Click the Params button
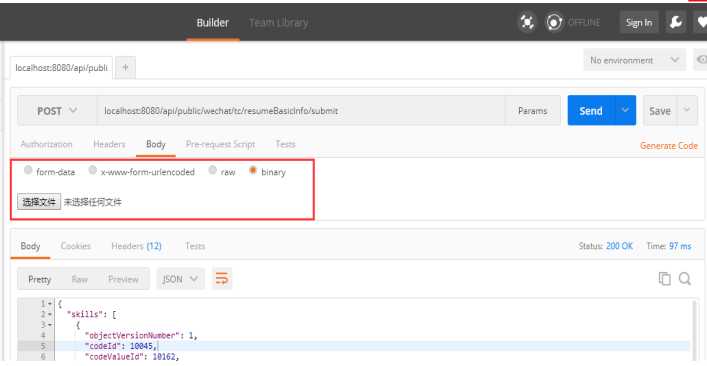 (533, 110)
